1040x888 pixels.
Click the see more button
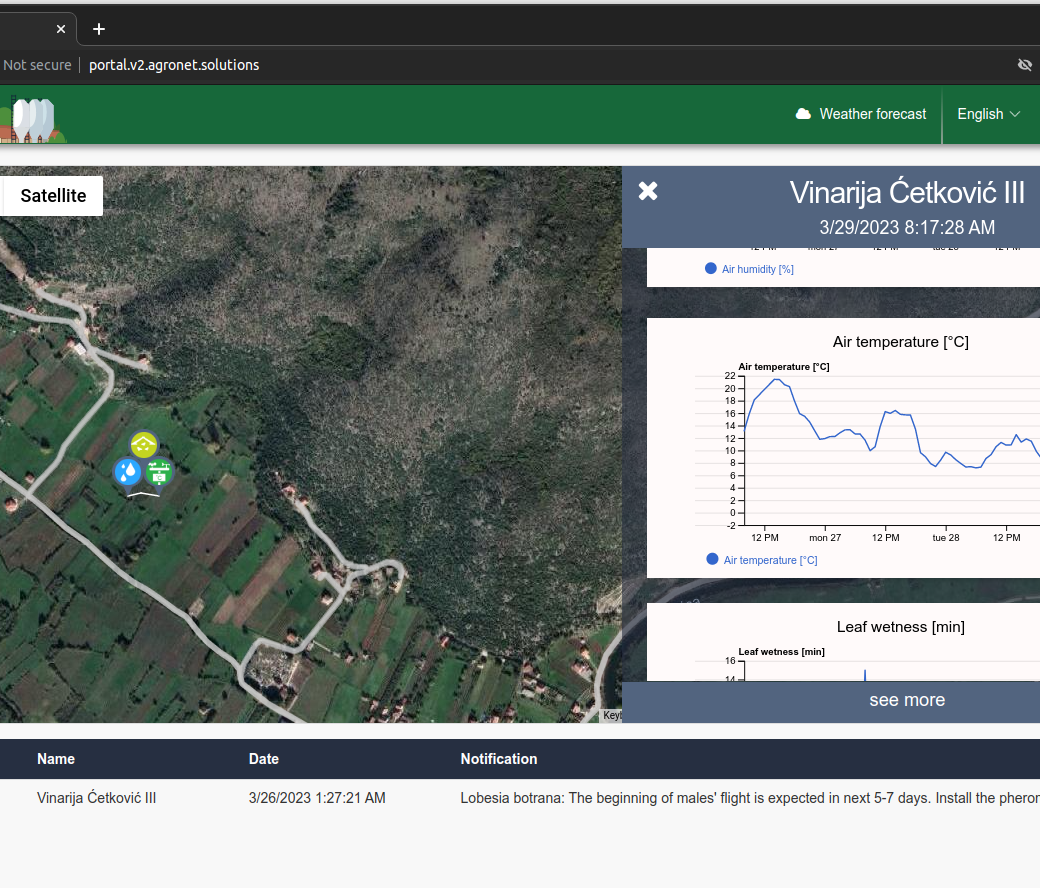pos(907,700)
